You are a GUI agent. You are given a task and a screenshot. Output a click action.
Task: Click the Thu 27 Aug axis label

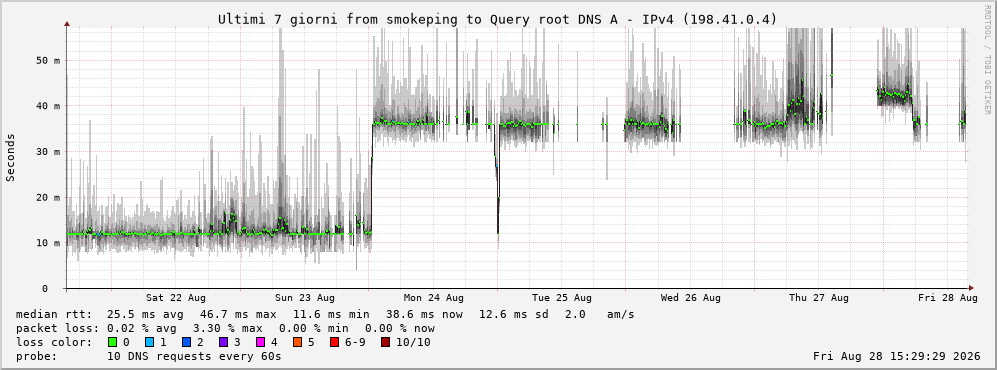click(819, 298)
